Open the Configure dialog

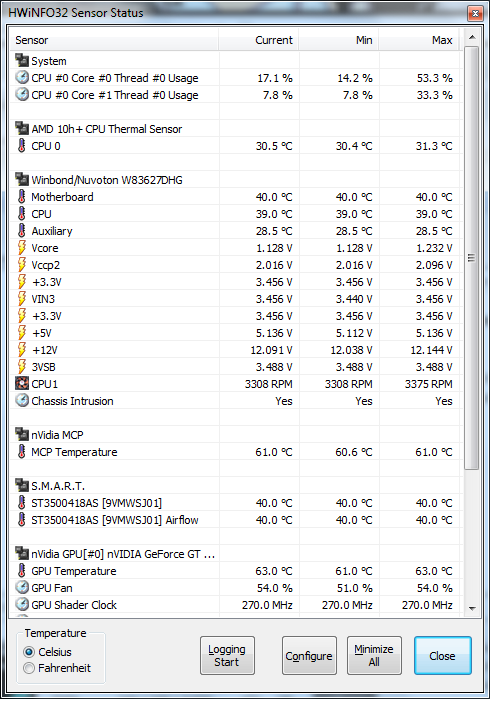click(309, 656)
